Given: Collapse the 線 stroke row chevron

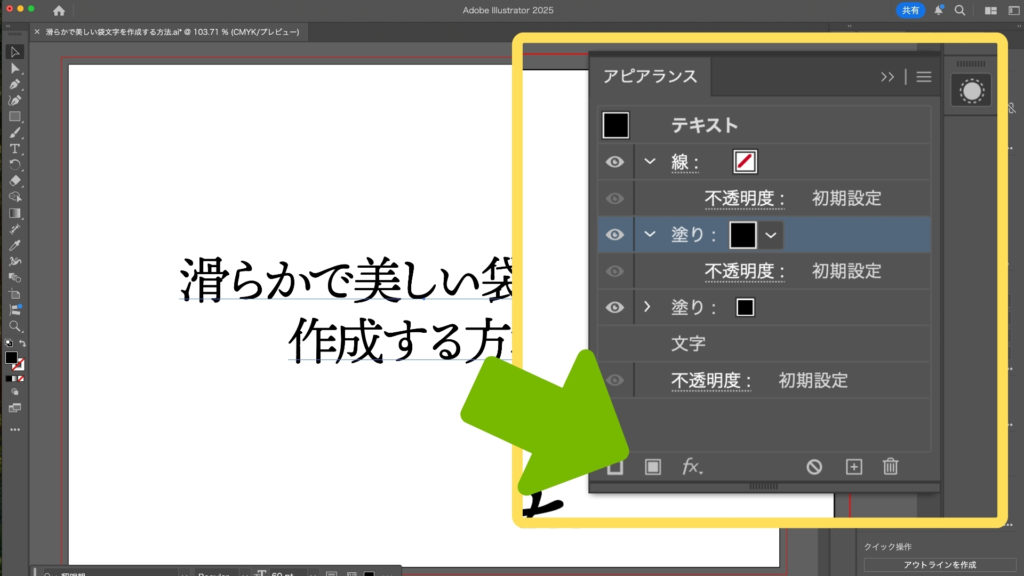Looking at the screenshot, I should point(650,162).
